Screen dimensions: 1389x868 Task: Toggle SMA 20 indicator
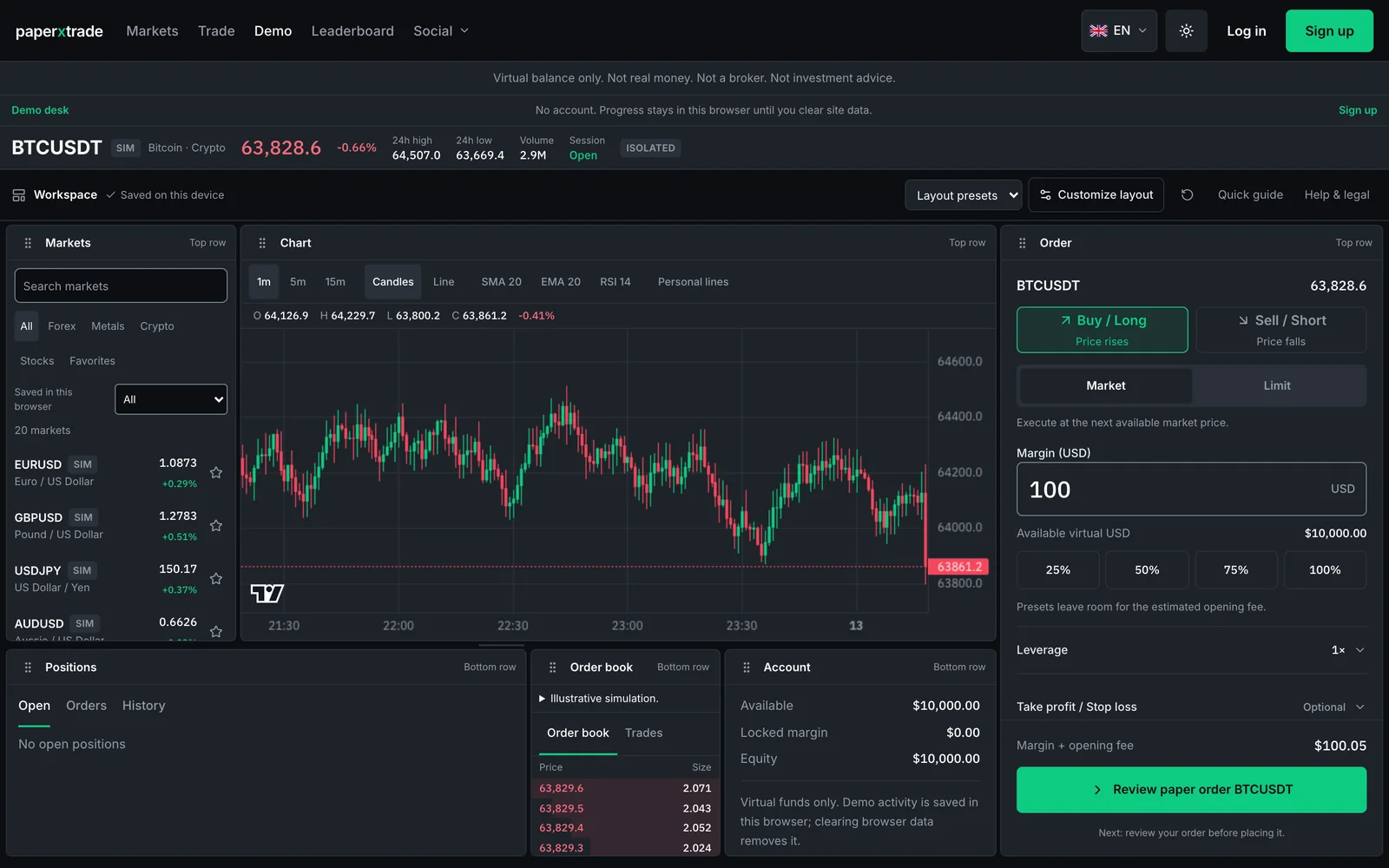coord(501,282)
